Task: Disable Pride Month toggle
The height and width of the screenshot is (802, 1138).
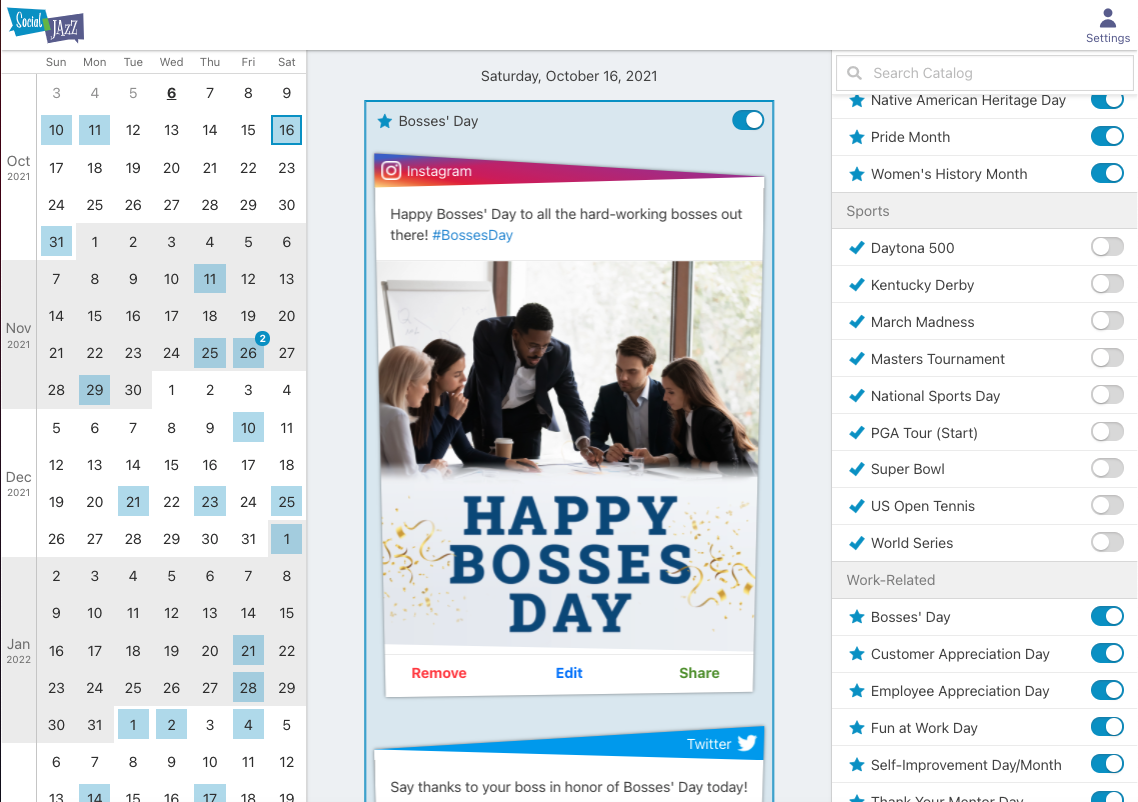Action: [1107, 136]
